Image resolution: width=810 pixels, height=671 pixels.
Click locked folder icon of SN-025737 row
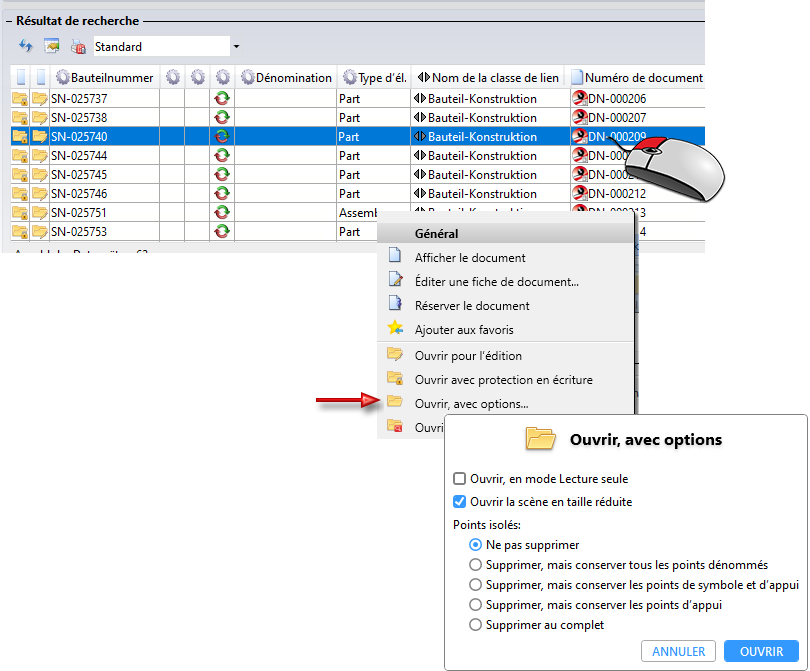pos(20,98)
